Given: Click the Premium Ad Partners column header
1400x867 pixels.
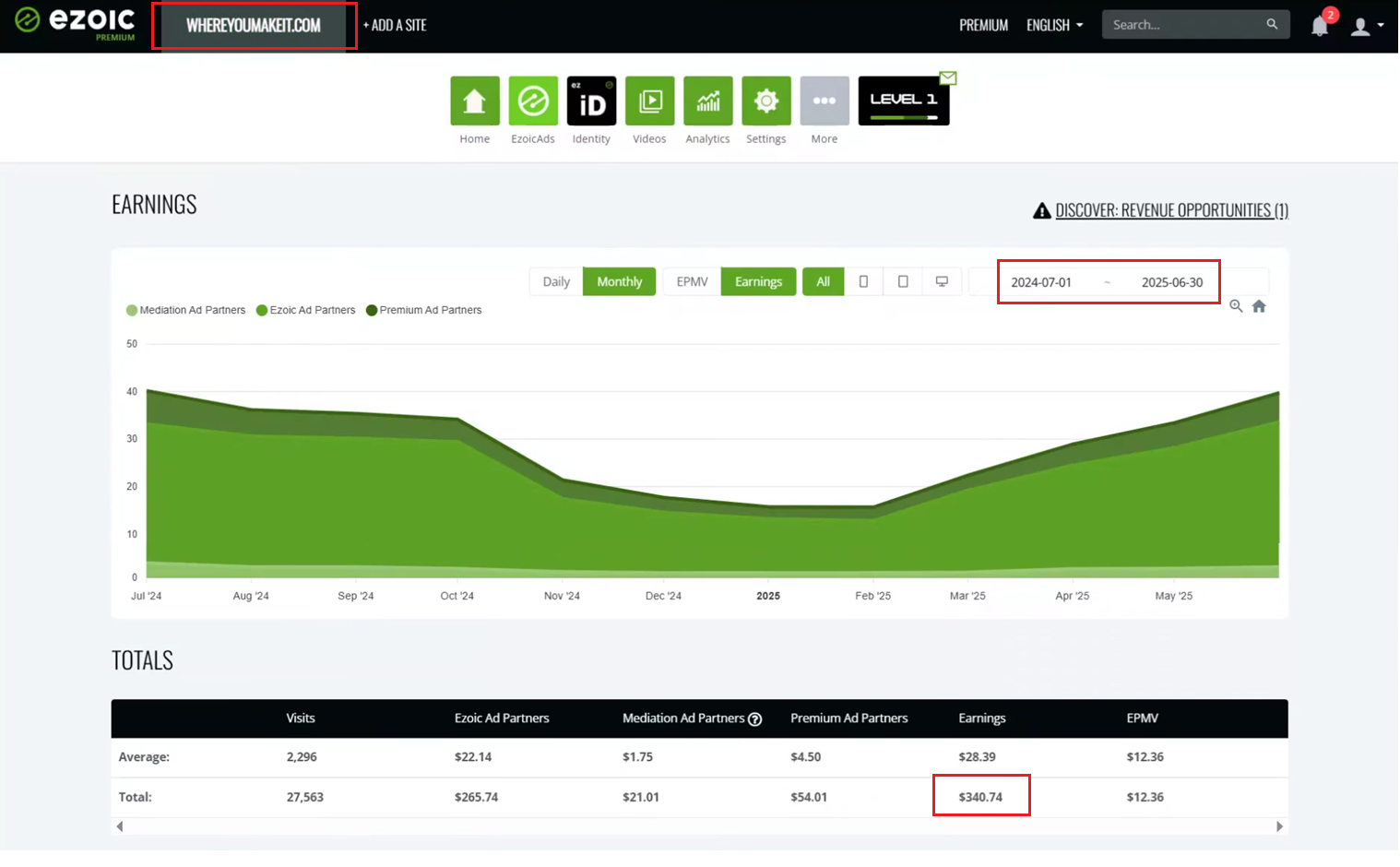Looking at the screenshot, I should pyautogui.click(x=849, y=719).
